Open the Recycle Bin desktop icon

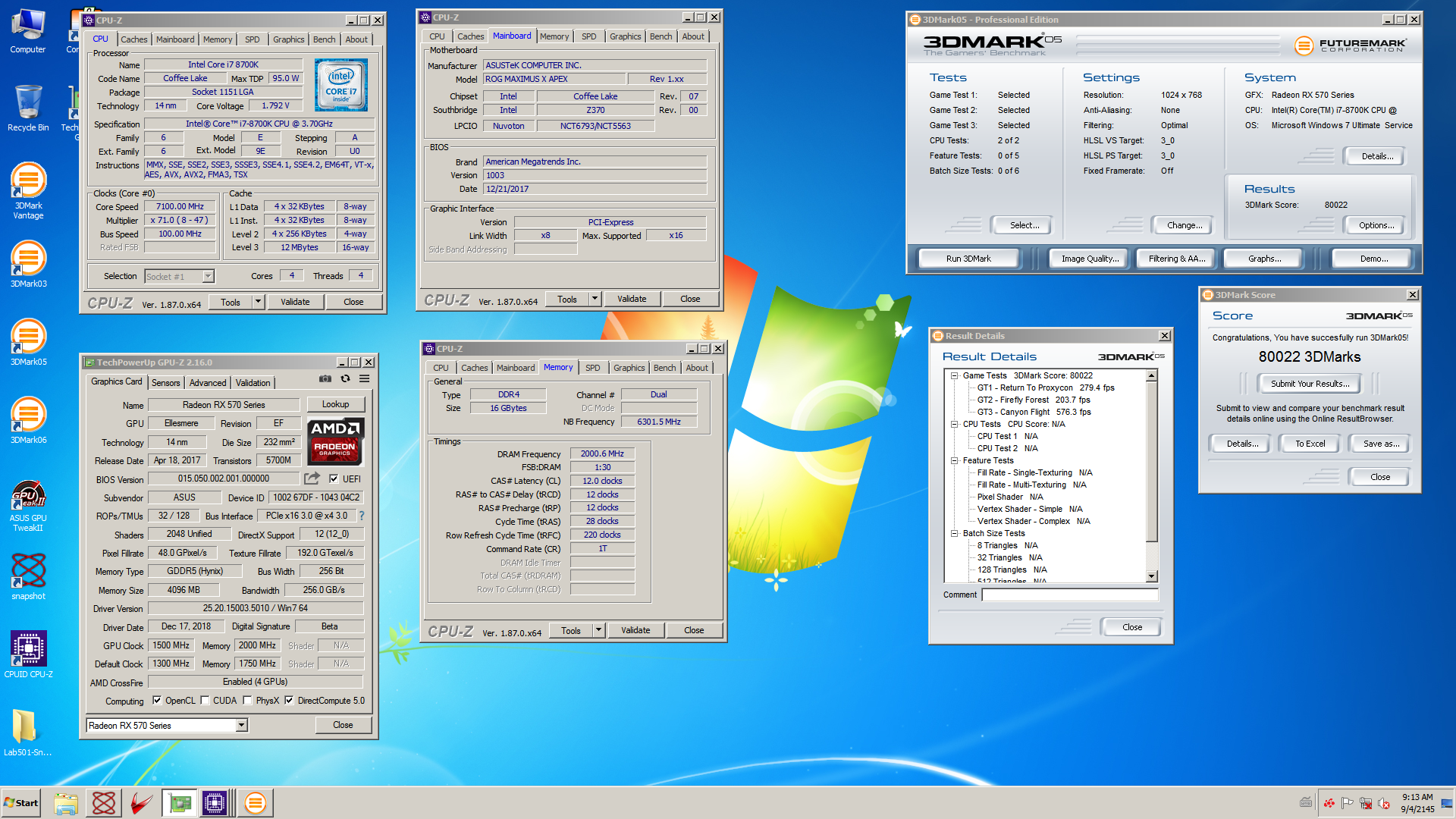(28, 108)
